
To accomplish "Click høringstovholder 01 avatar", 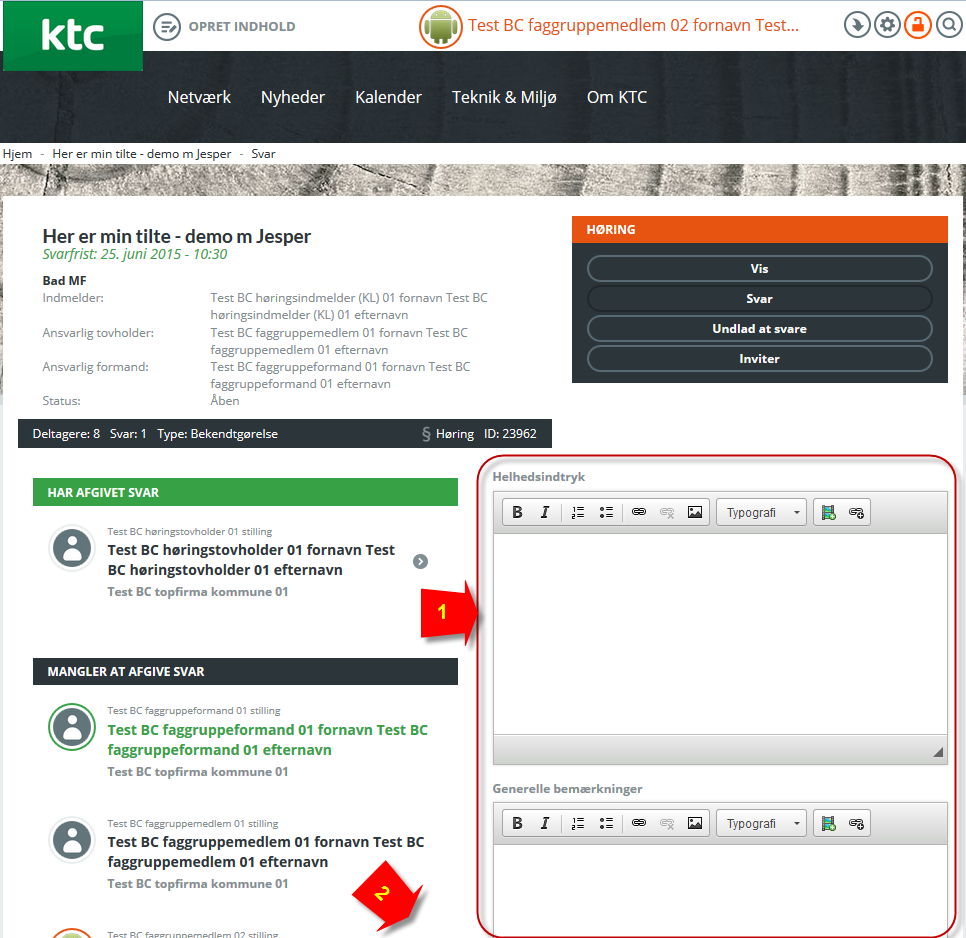I will (72, 548).
